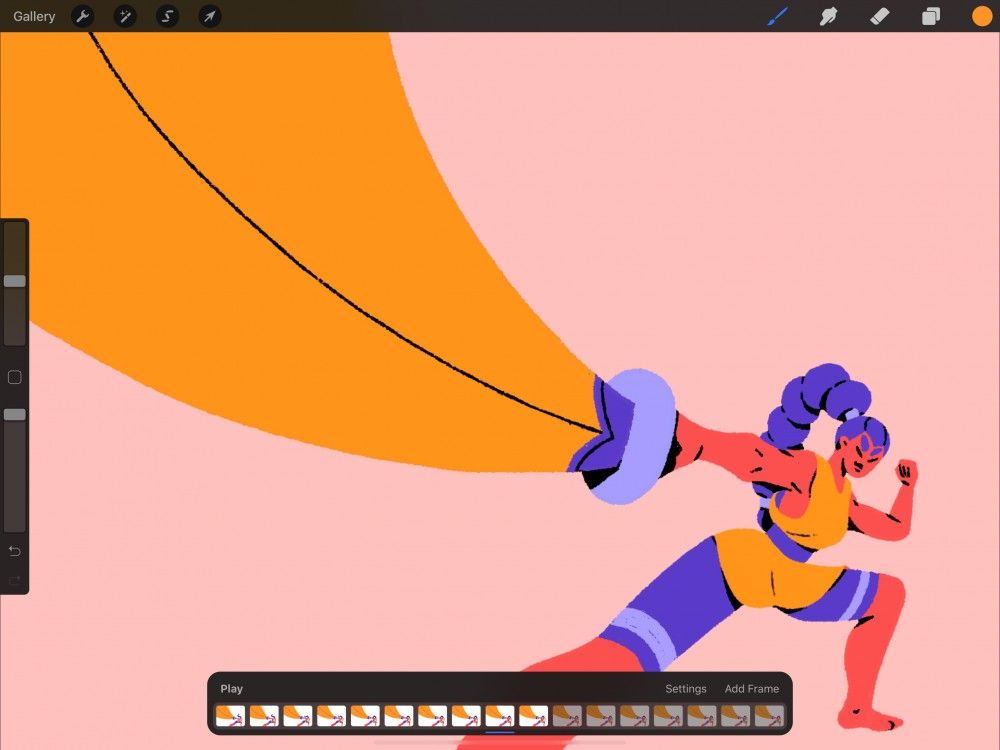This screenshot has height=750, width=1000.
Task: Pick the Paint brush tool
Action: [778, 16]
